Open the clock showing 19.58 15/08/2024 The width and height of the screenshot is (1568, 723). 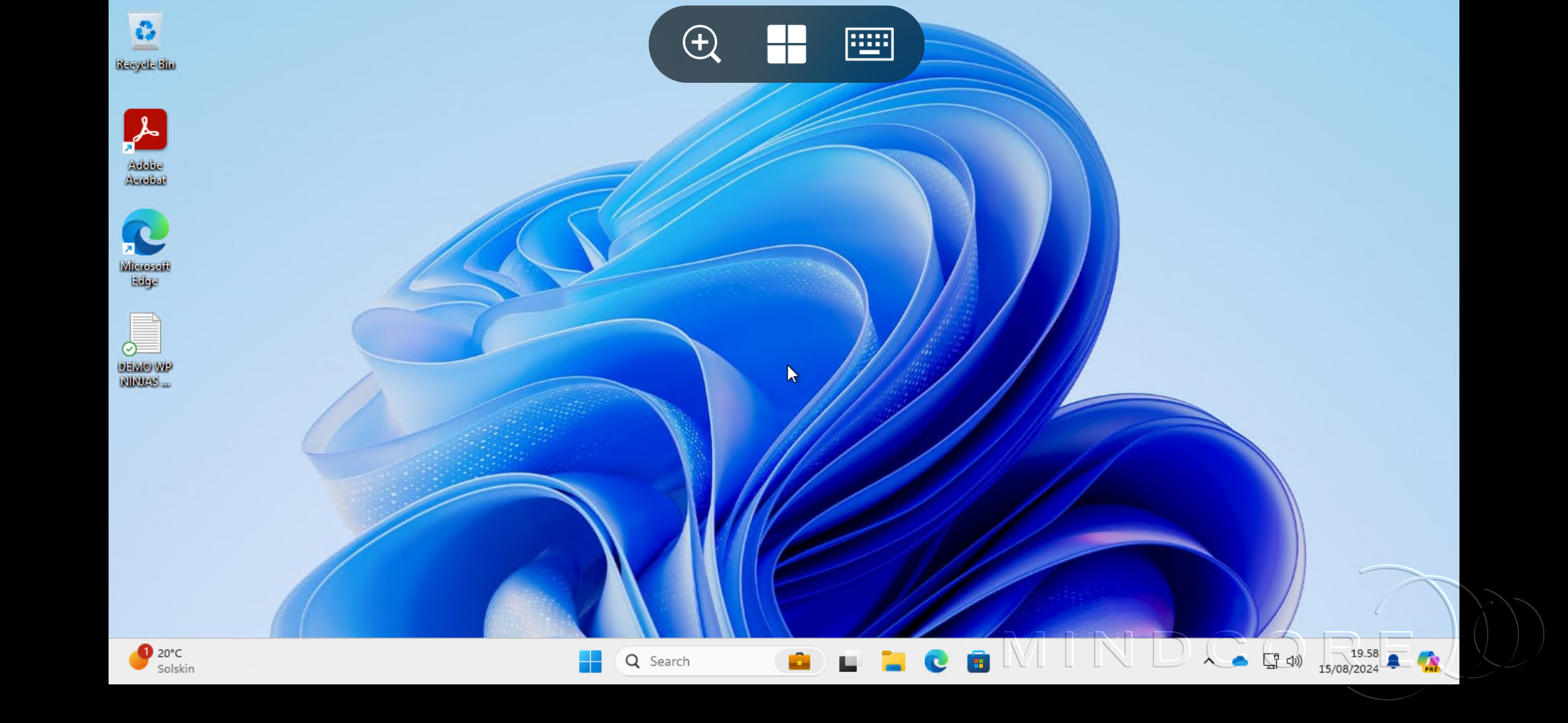pos(1348,661)
